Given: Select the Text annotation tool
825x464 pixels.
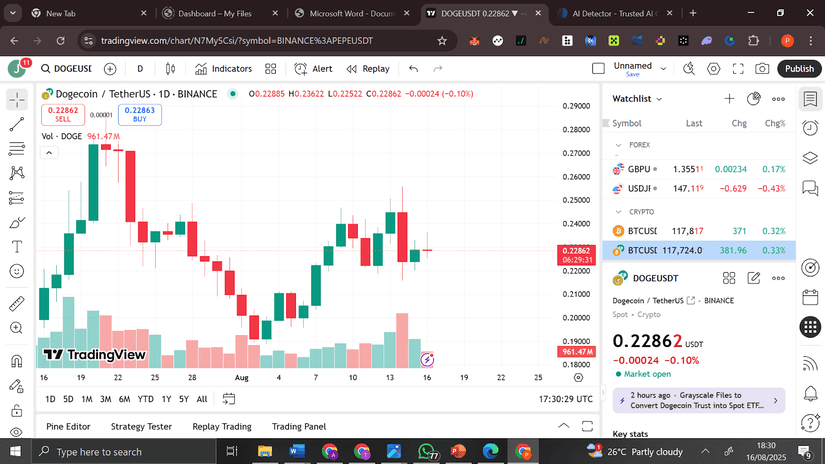Looking at the screenshot, I should click(17, 247).
